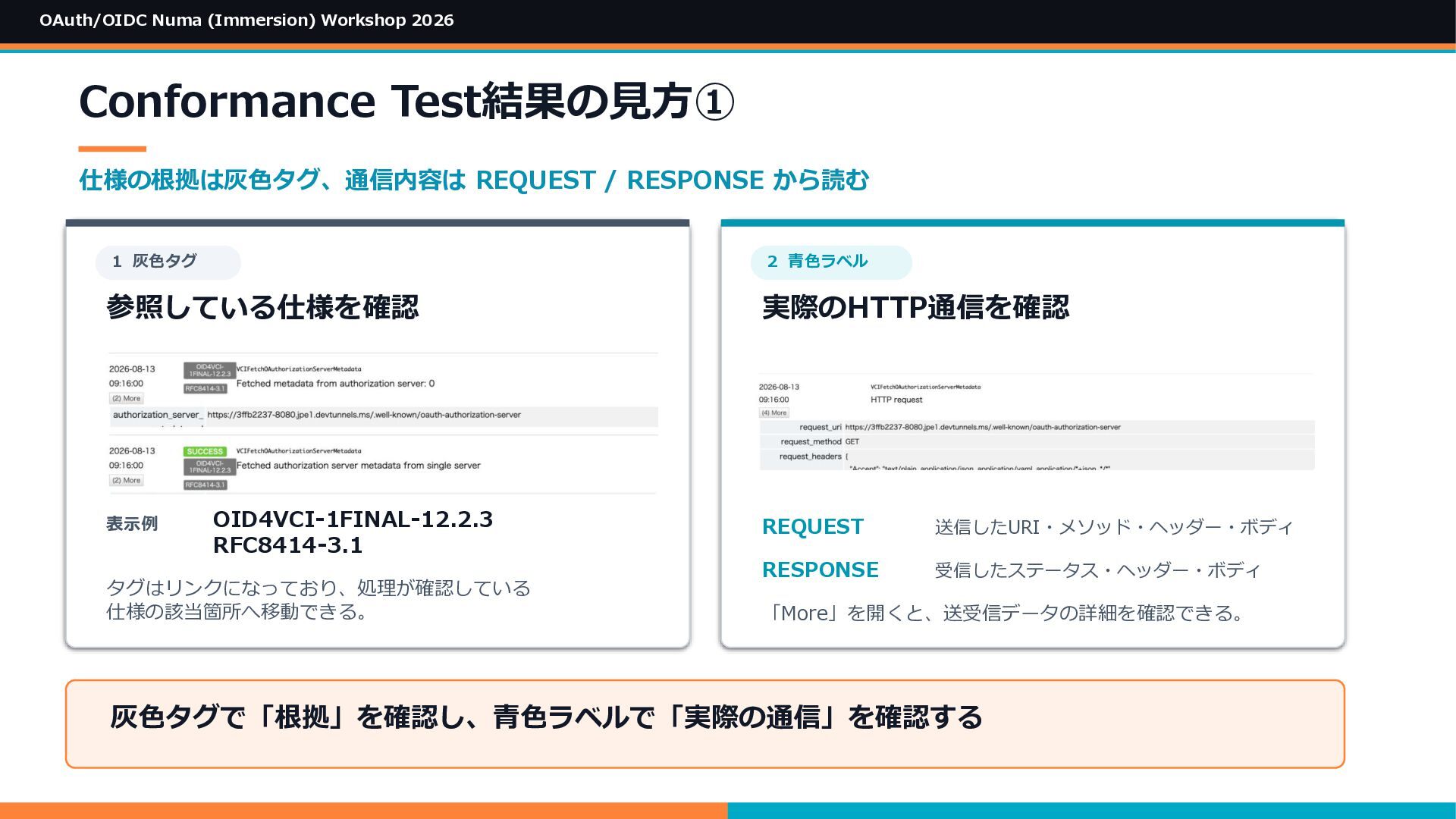Click subtitle "仕様の根拠は灰色タグ、通信内容は REQUEST / RESPONSE から読む"
Screen dimensions: 1456x819
tap(474, 180)
